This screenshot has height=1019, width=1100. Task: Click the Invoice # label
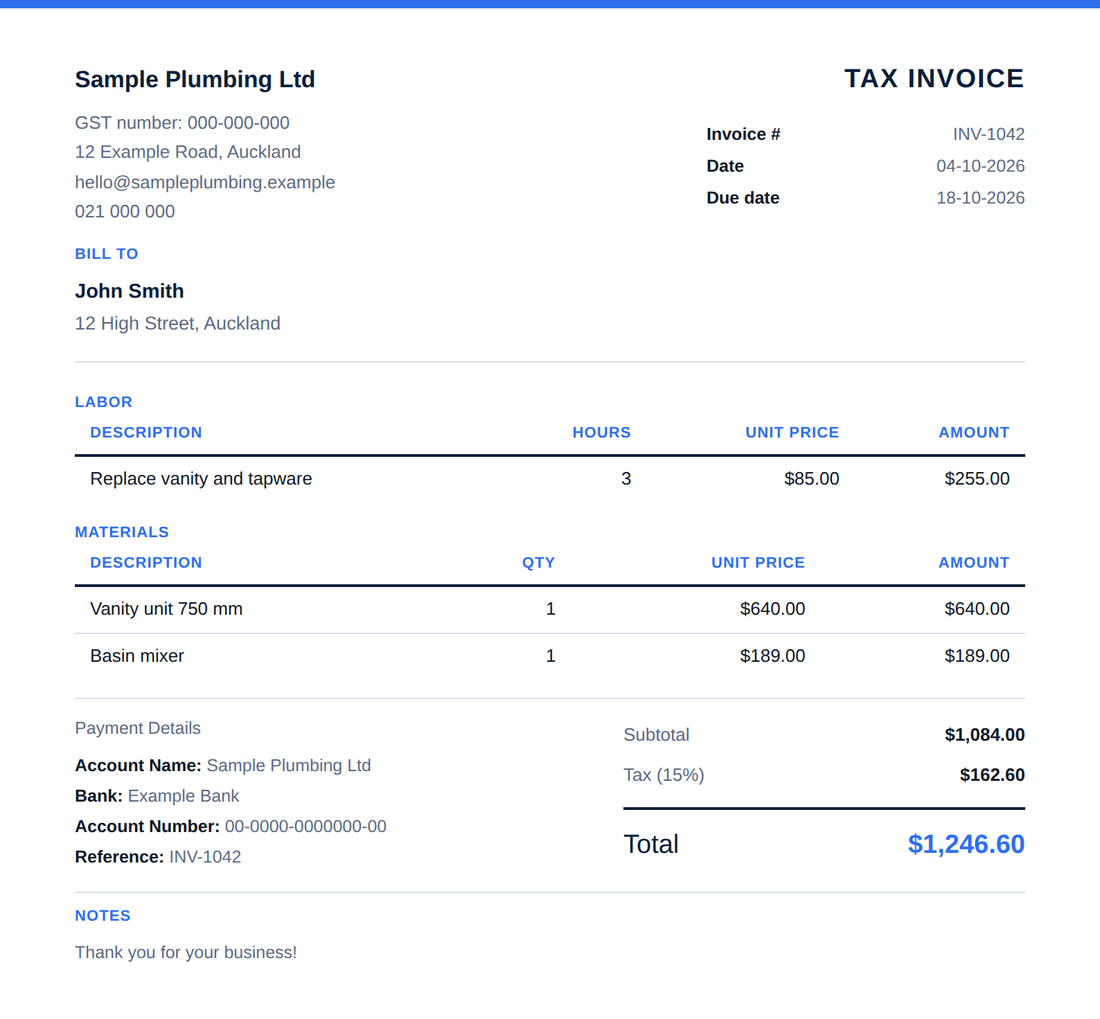(x=743, y=134)
